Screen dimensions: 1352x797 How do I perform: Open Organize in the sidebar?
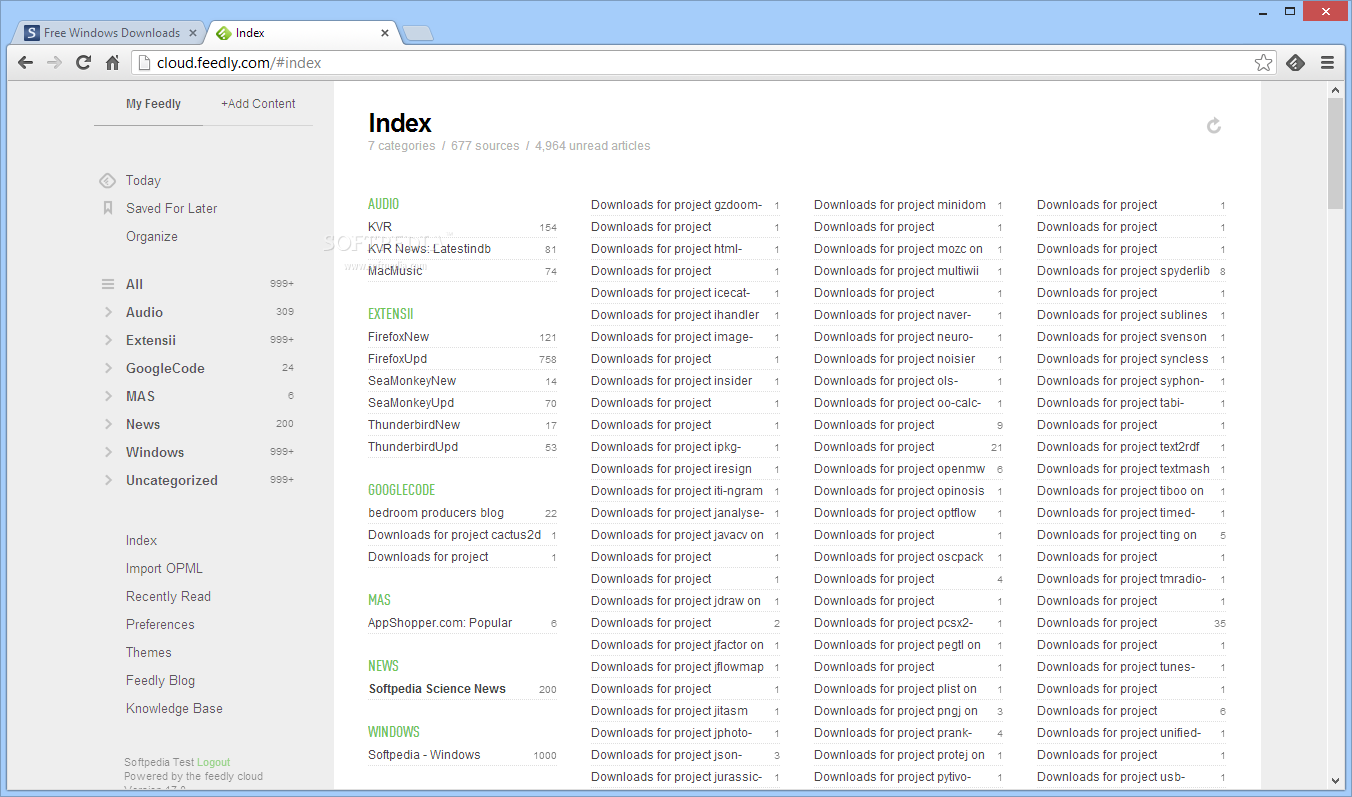(x=152, y=236)
